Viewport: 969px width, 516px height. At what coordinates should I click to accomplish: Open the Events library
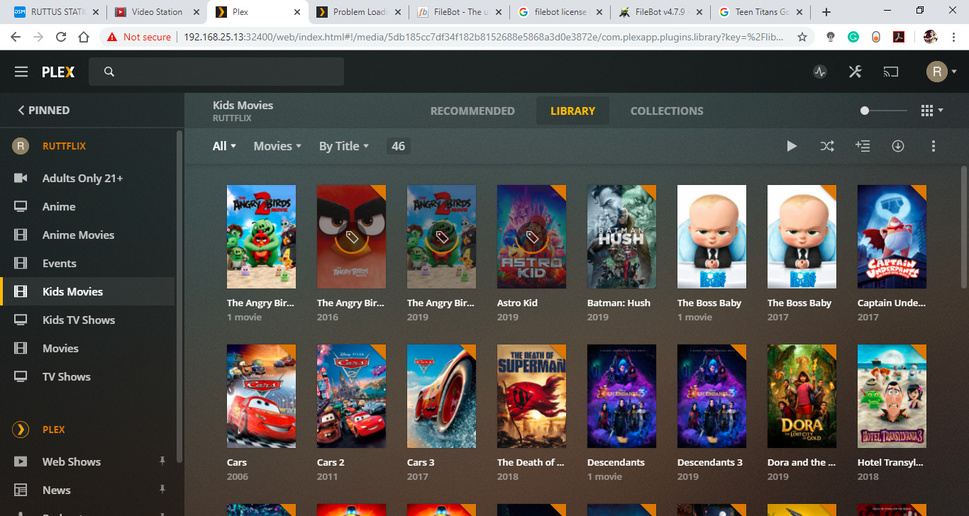tap(59, 263)
